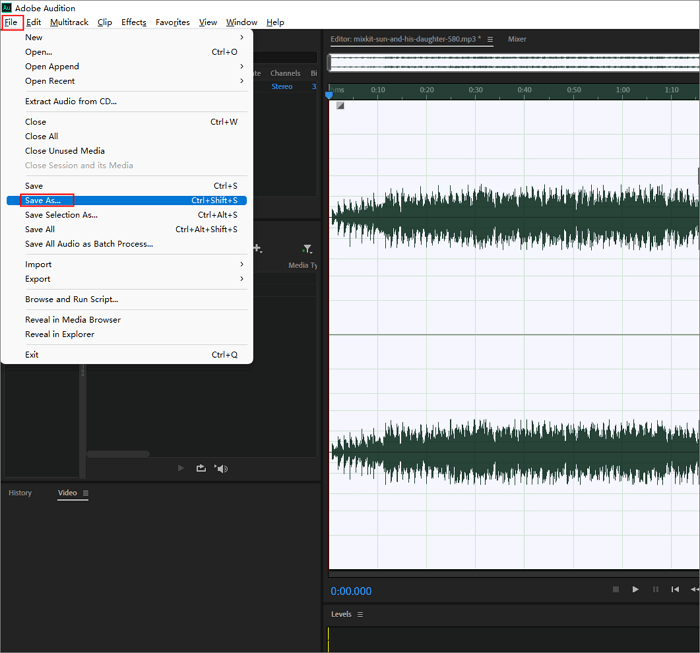This screenshot has width=700, height=653.
Task: Open the Clip menu
Action: click(x=105, y=22)
